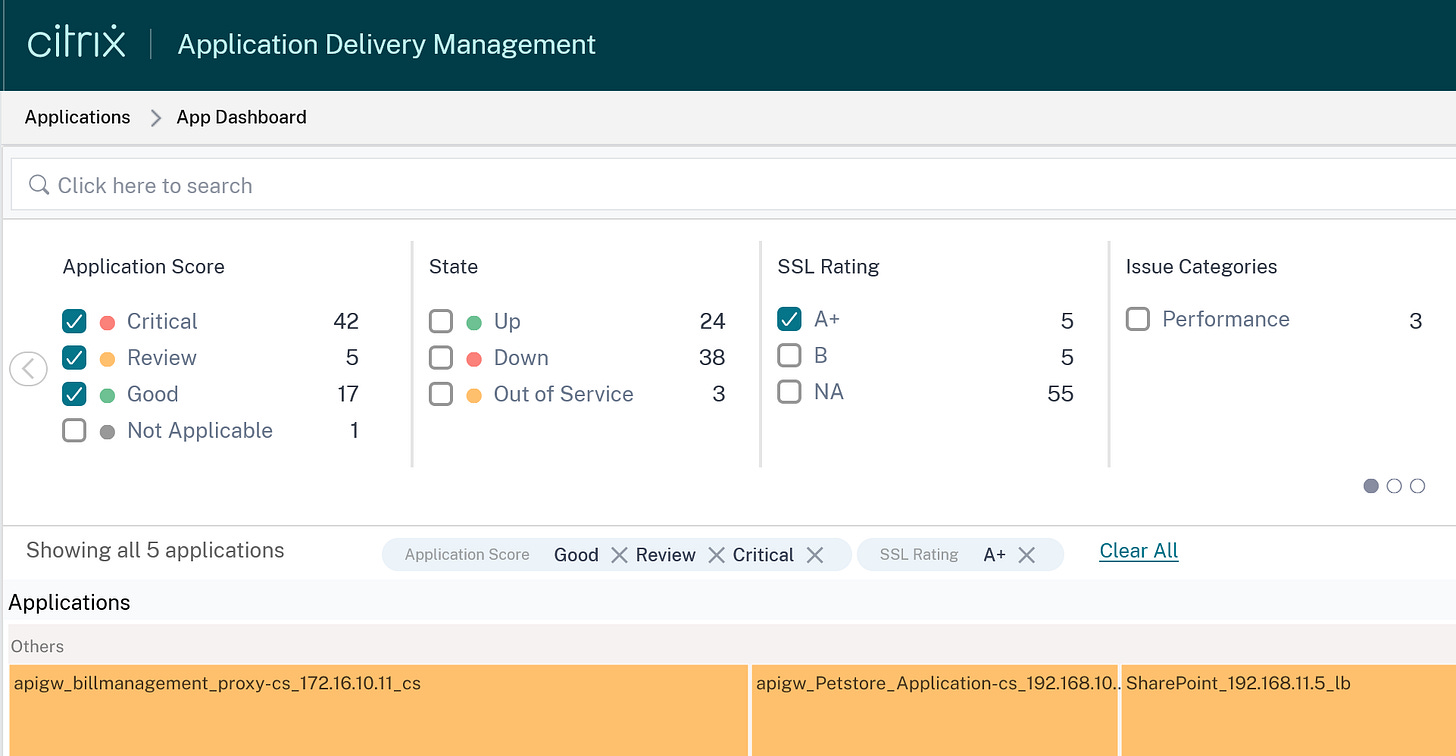Click the Clear All link

tap(1139, 551)
